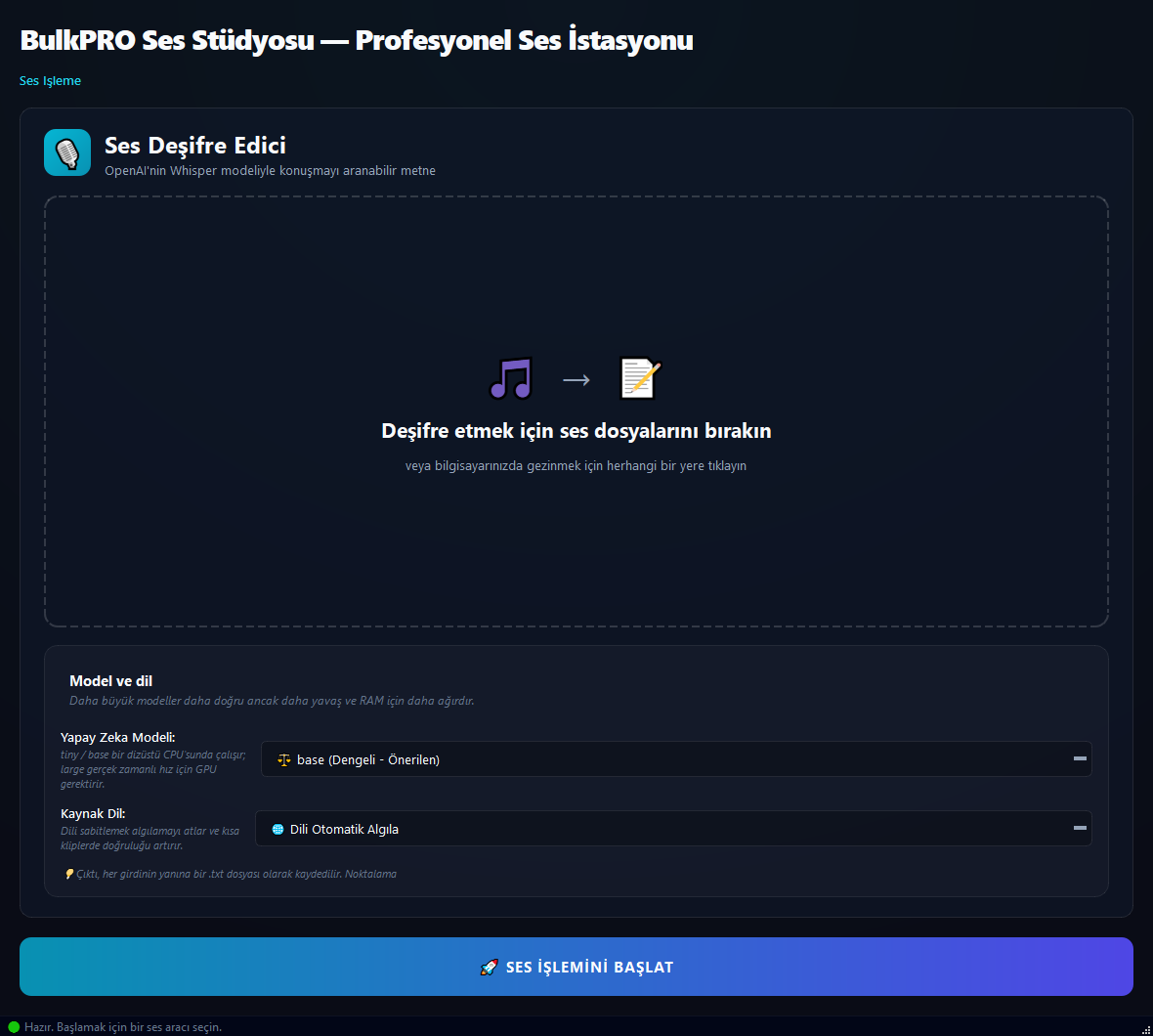Expand model list with its dropdown arrow

tap(1080, 758)
